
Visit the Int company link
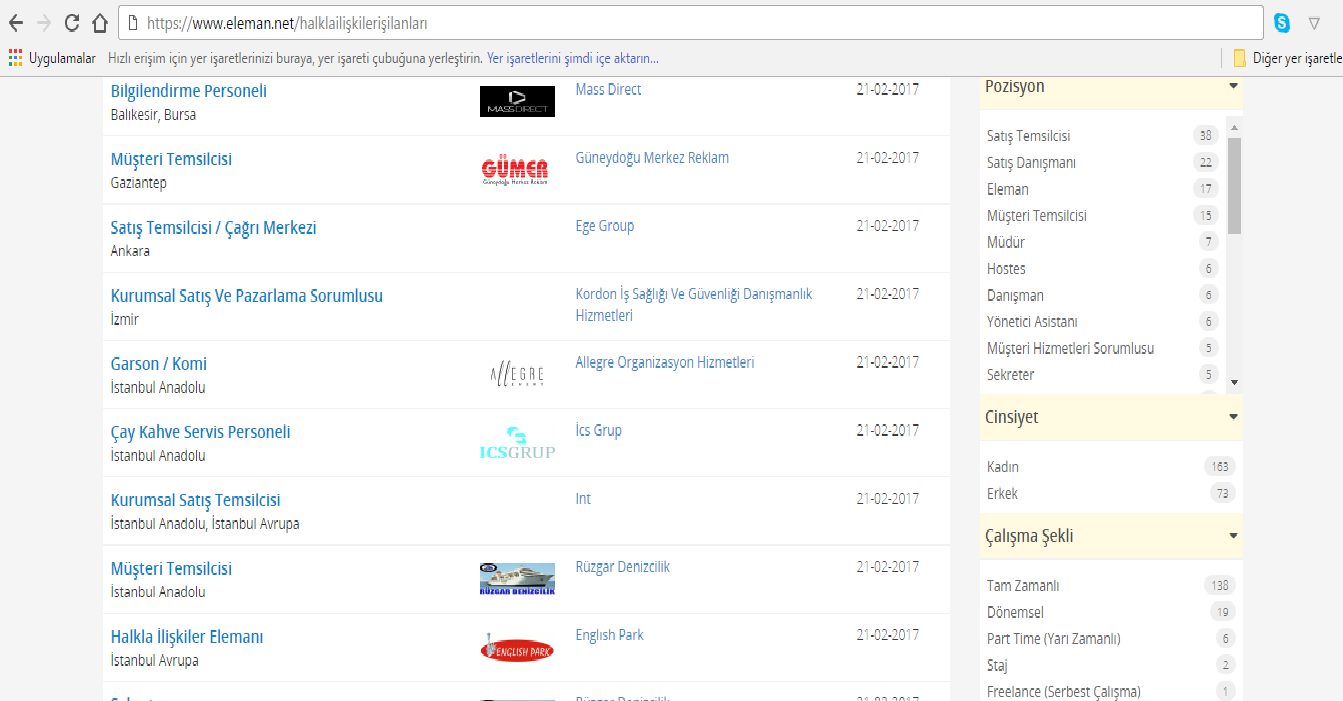point(583,499)
